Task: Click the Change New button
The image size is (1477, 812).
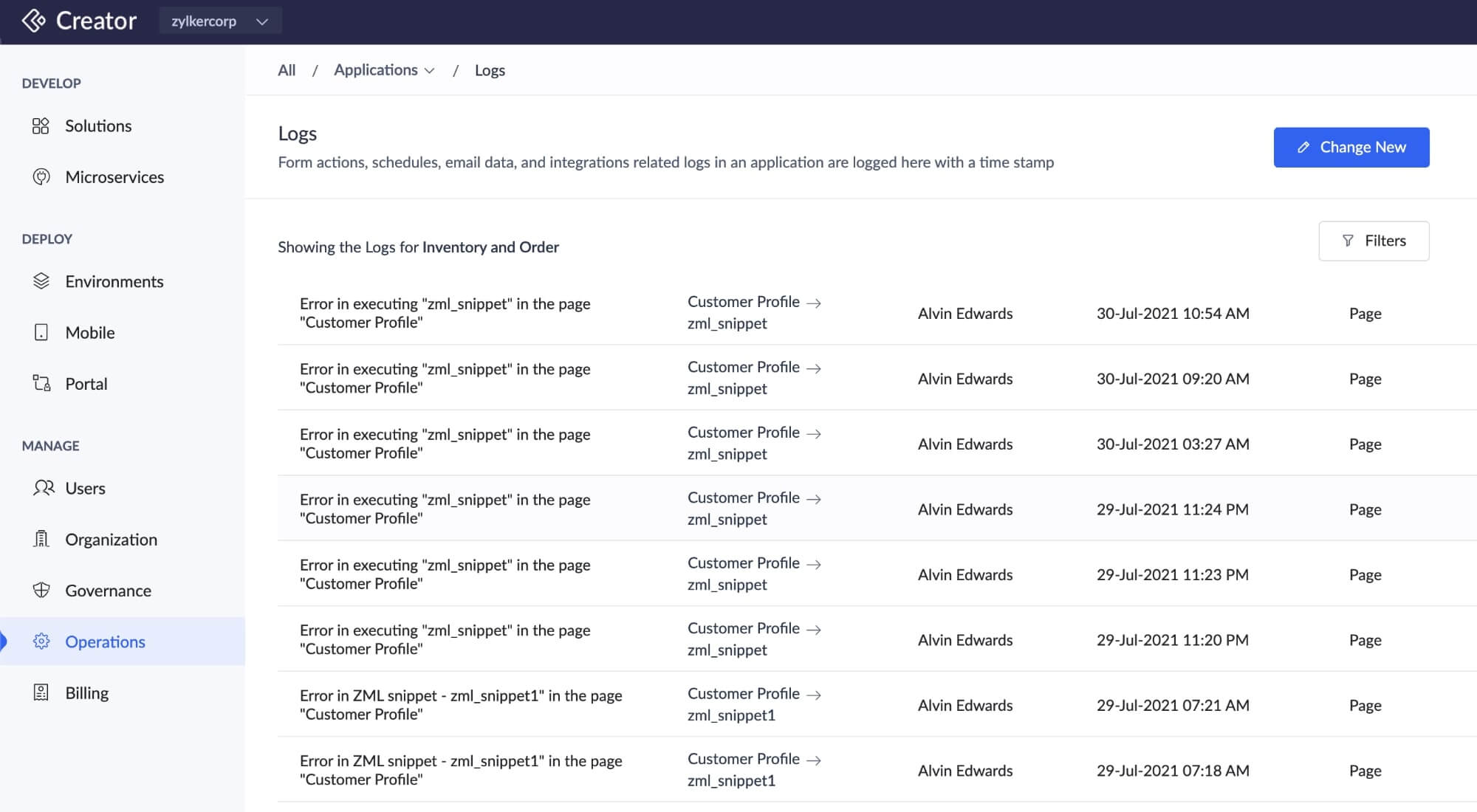Action: [x=1351, y=148]
